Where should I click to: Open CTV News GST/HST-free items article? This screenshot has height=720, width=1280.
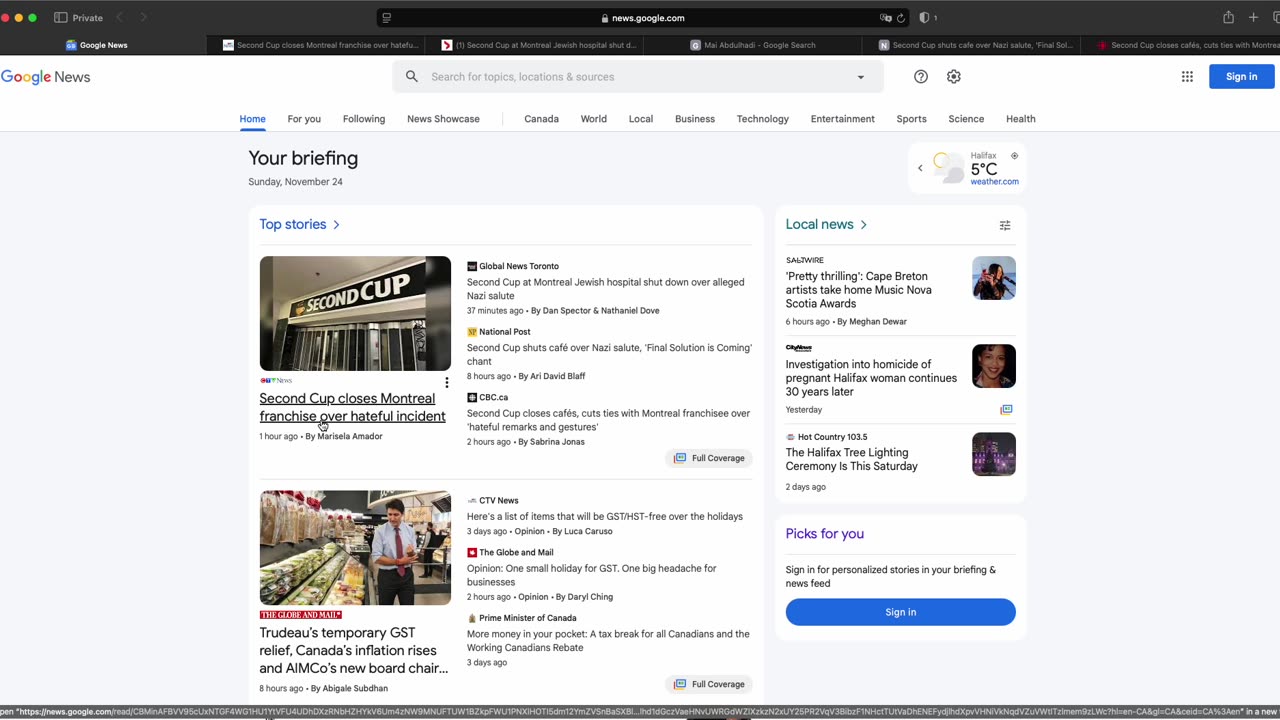[x=605, y=516]
